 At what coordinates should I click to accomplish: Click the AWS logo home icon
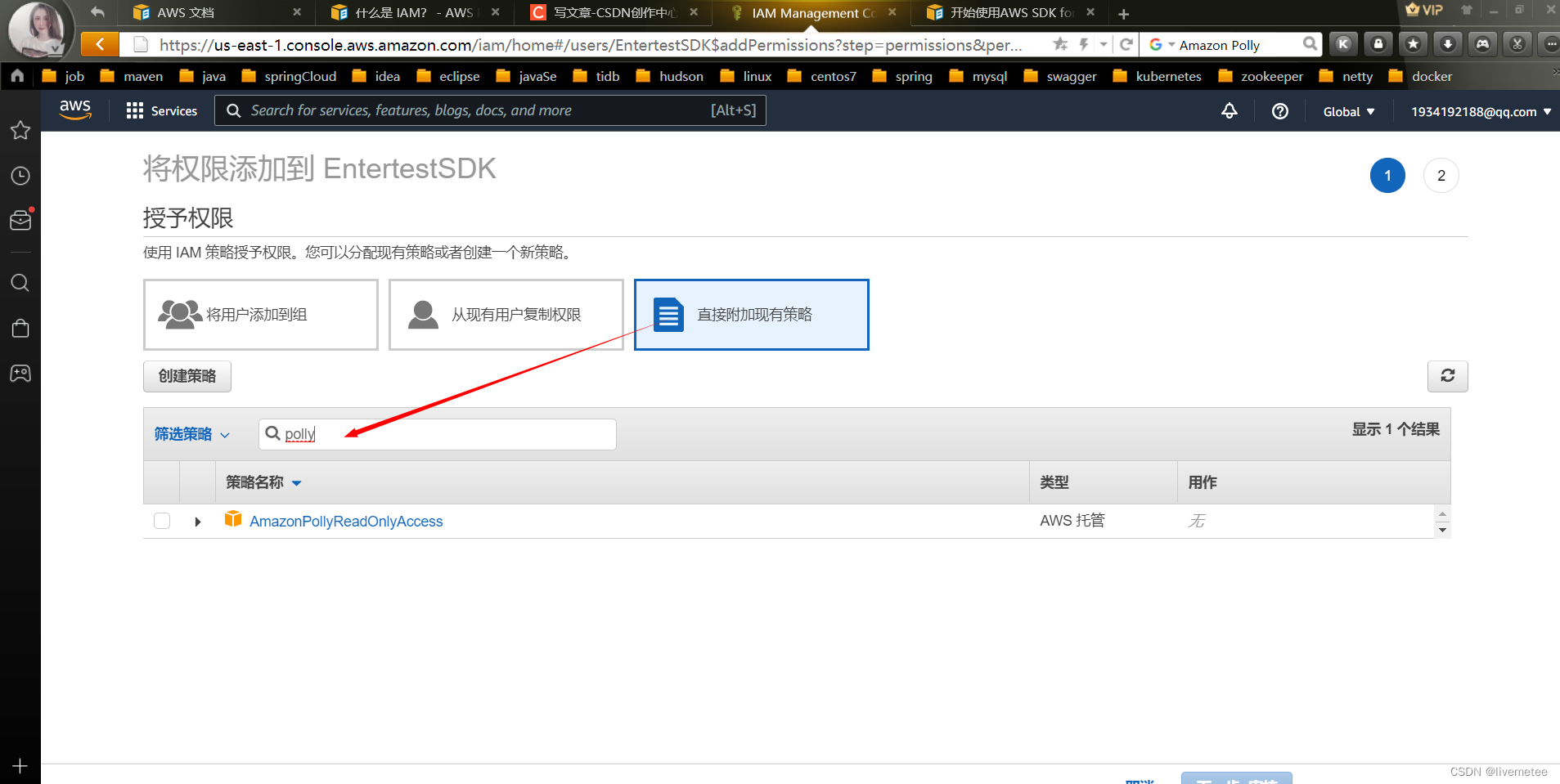[75, 110]
